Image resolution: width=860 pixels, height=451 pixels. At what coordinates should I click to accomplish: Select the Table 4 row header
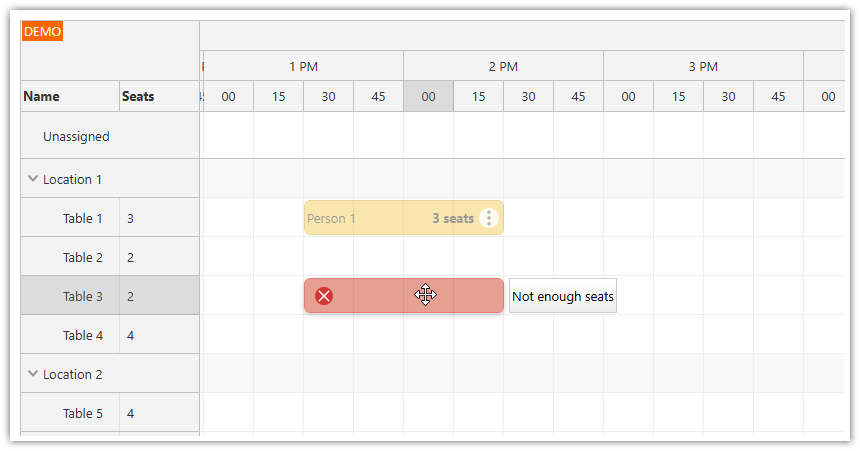82,335
